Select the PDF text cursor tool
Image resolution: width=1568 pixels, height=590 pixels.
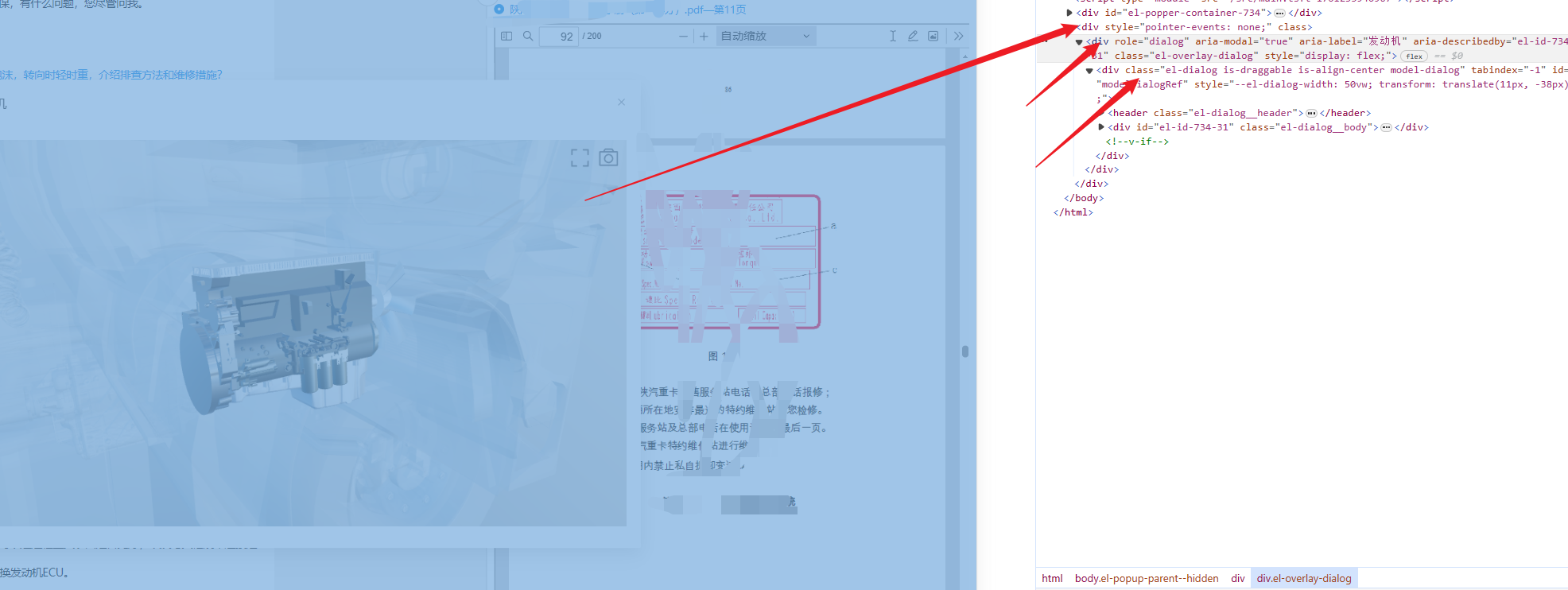click(893, 36)
